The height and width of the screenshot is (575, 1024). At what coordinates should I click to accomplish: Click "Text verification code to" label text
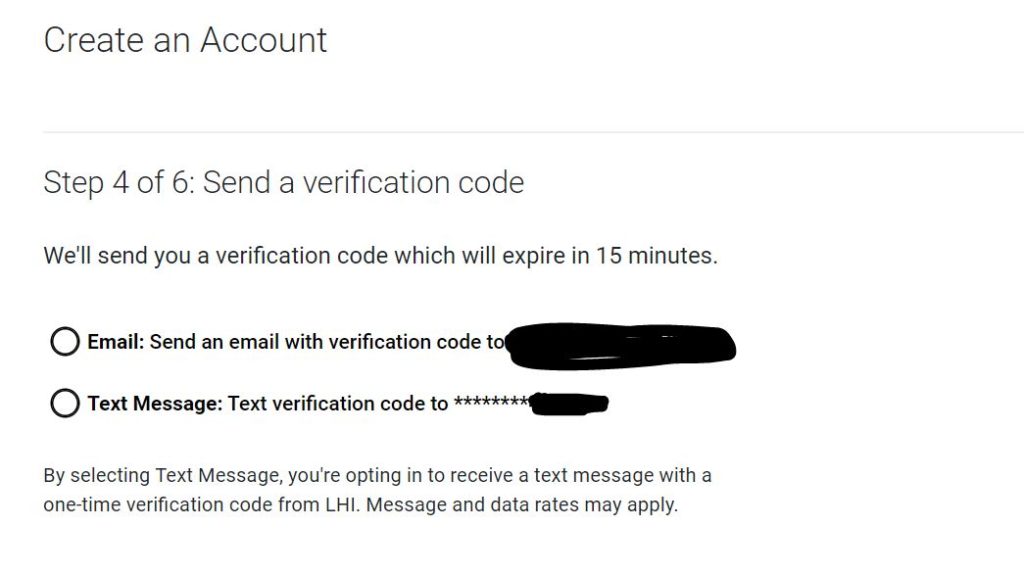(338, 404)
